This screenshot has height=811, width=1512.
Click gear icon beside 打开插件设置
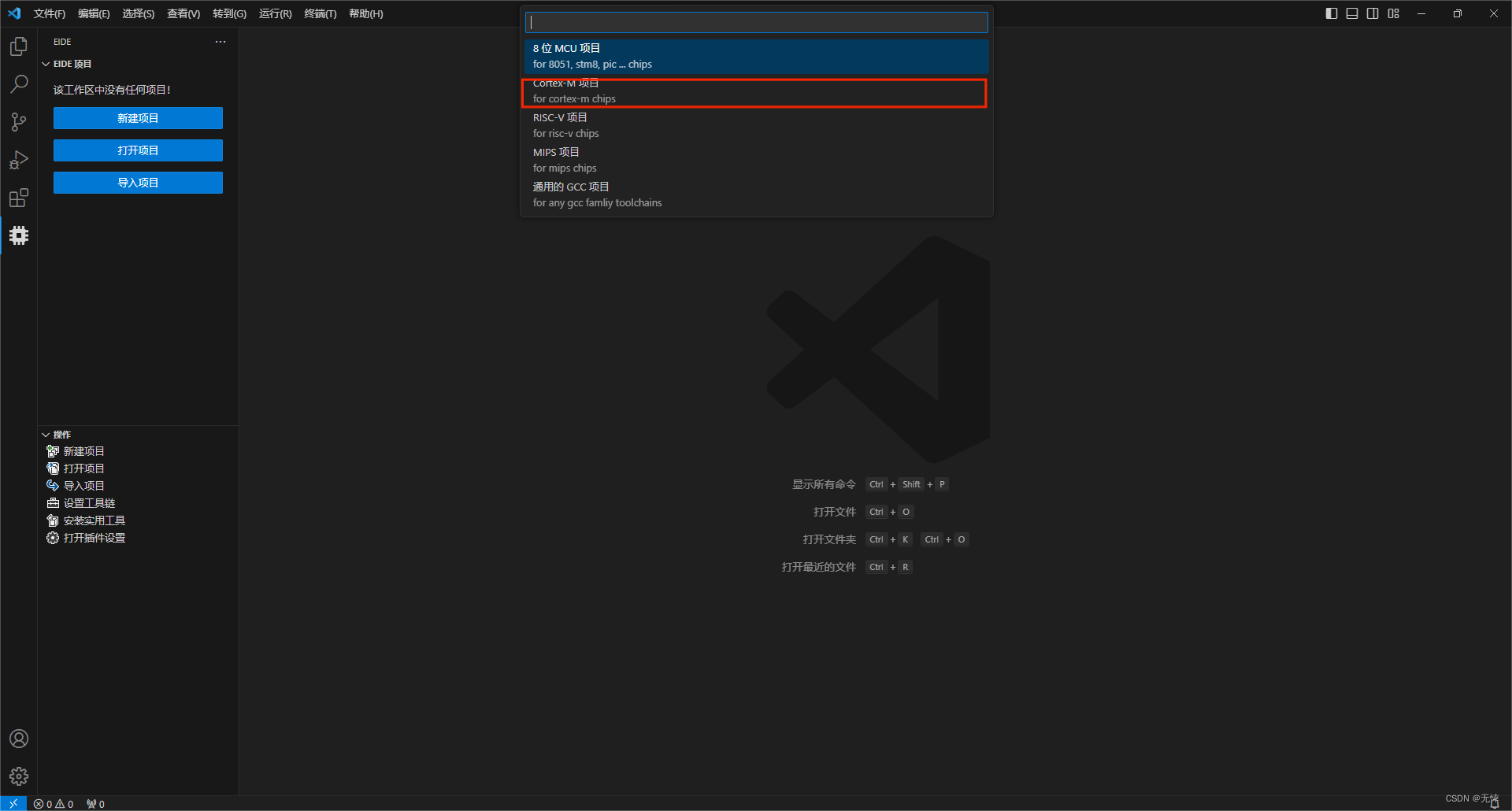pyautogui.click(x=53, y=538)
